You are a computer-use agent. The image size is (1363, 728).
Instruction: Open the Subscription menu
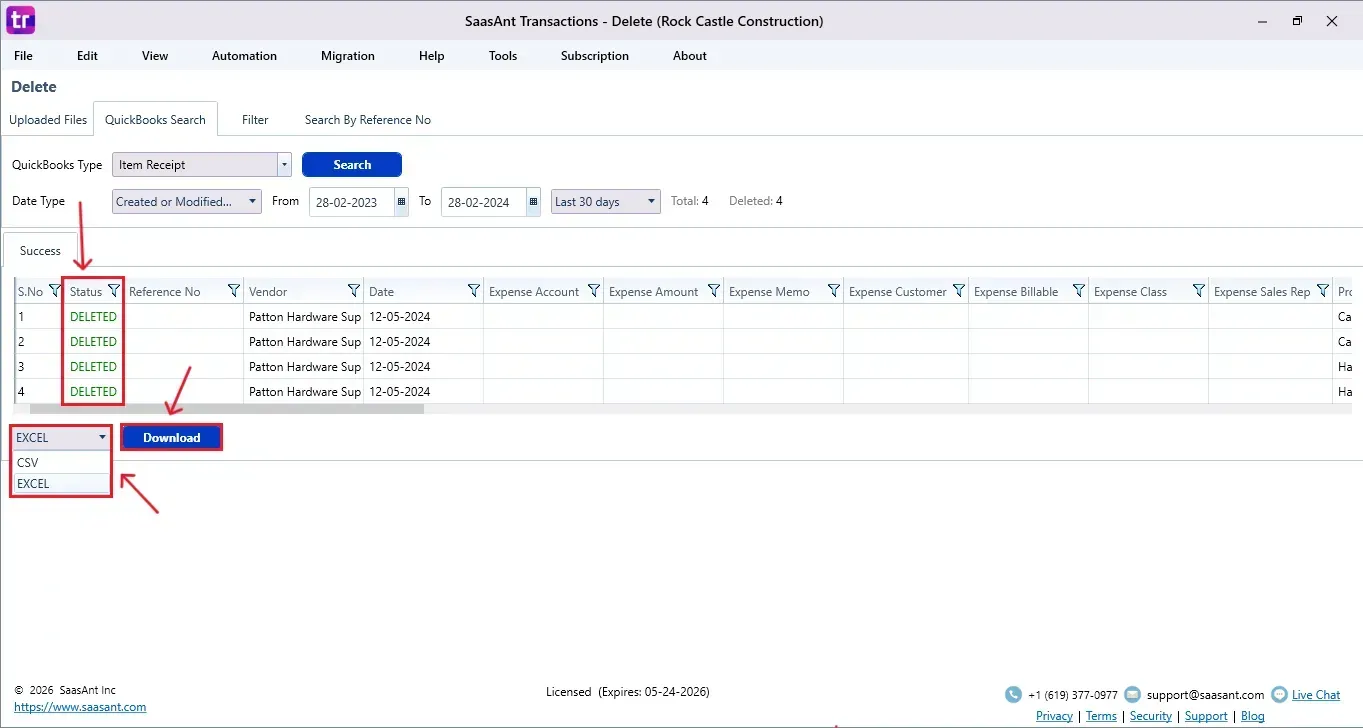point(595,56)
